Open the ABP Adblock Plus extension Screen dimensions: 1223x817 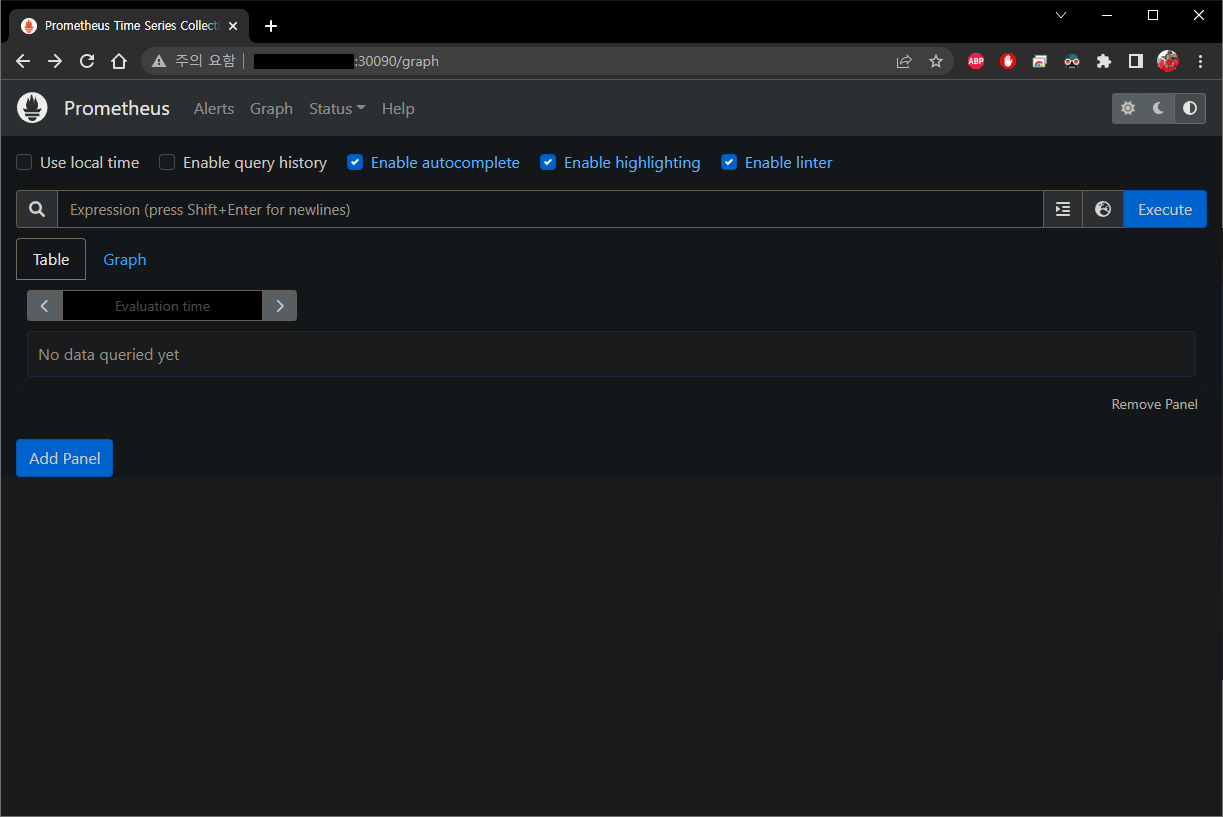click(976, 61)
